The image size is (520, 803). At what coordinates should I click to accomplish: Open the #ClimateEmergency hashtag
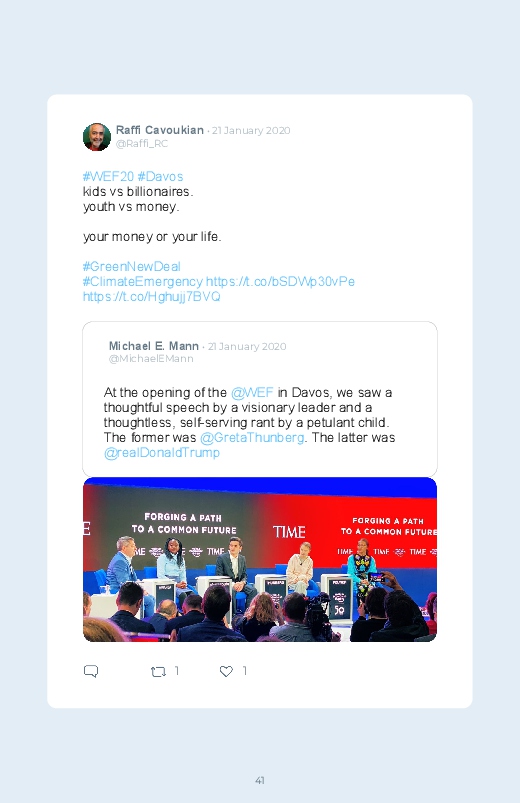pyautogui.click(x=143, y=282)
